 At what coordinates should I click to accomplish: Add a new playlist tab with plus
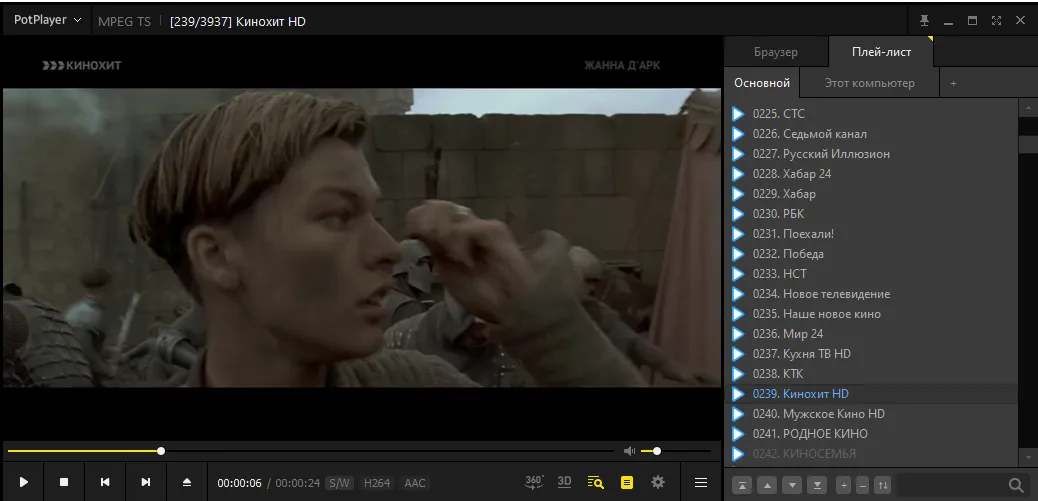(x=953, y=83)
